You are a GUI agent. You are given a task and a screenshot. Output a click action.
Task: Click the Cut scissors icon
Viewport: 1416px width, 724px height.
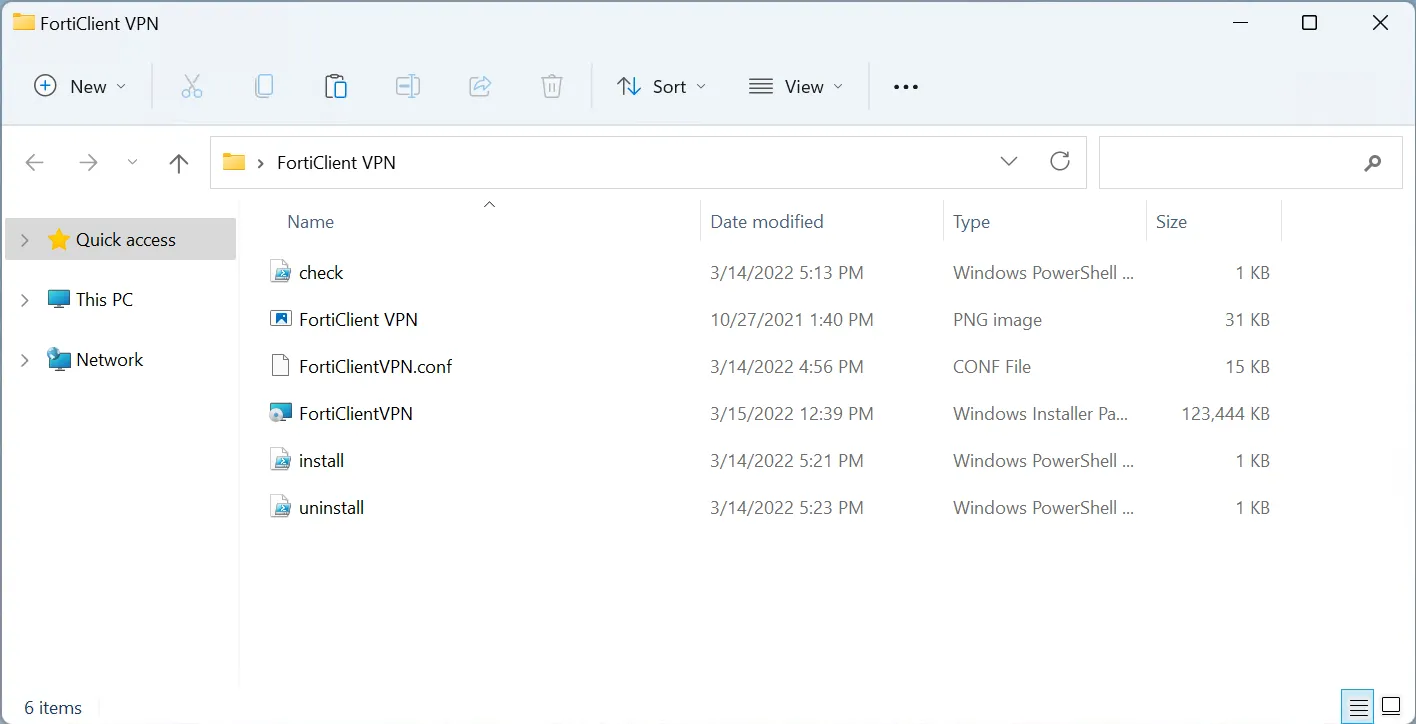pyautogui.click(x=192, y=87)
